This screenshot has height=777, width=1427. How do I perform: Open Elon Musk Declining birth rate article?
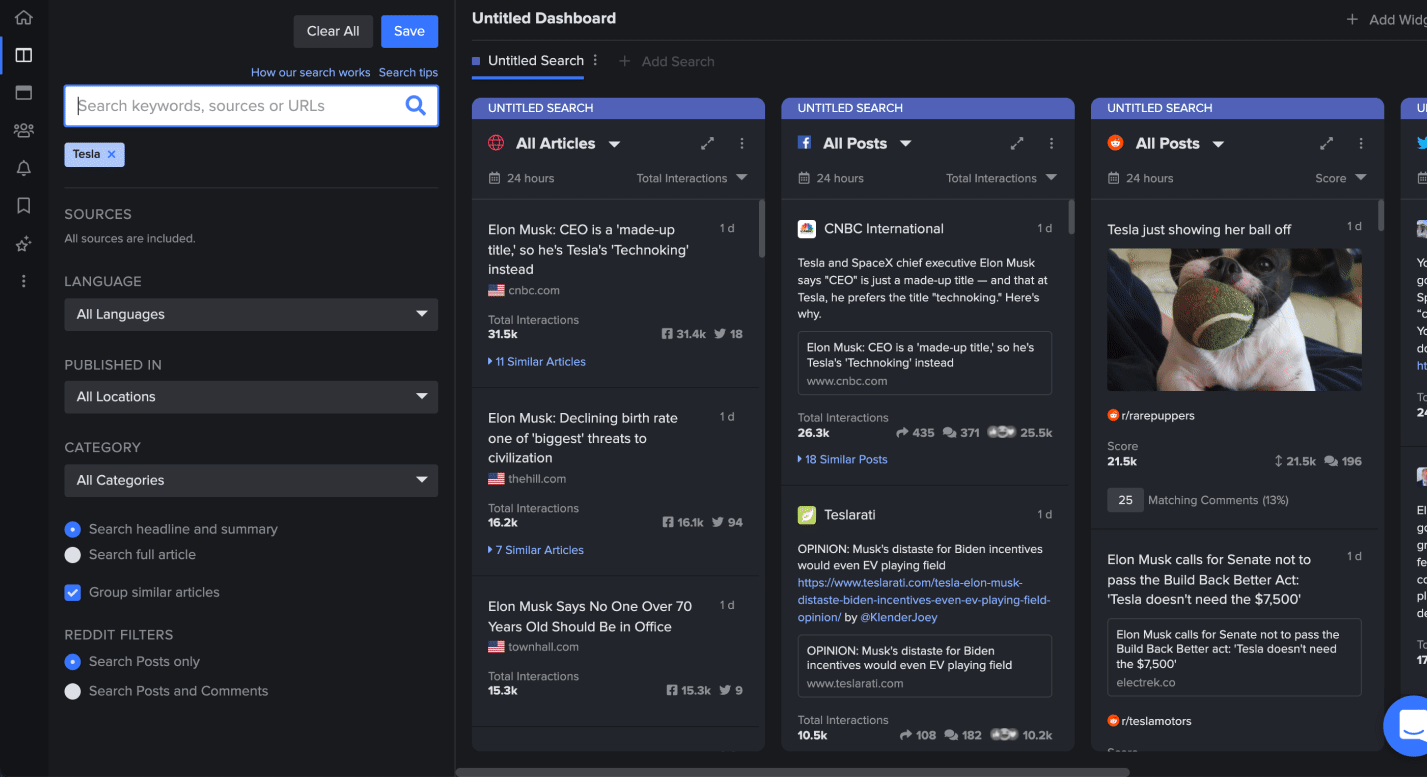(x=583, y=438)
